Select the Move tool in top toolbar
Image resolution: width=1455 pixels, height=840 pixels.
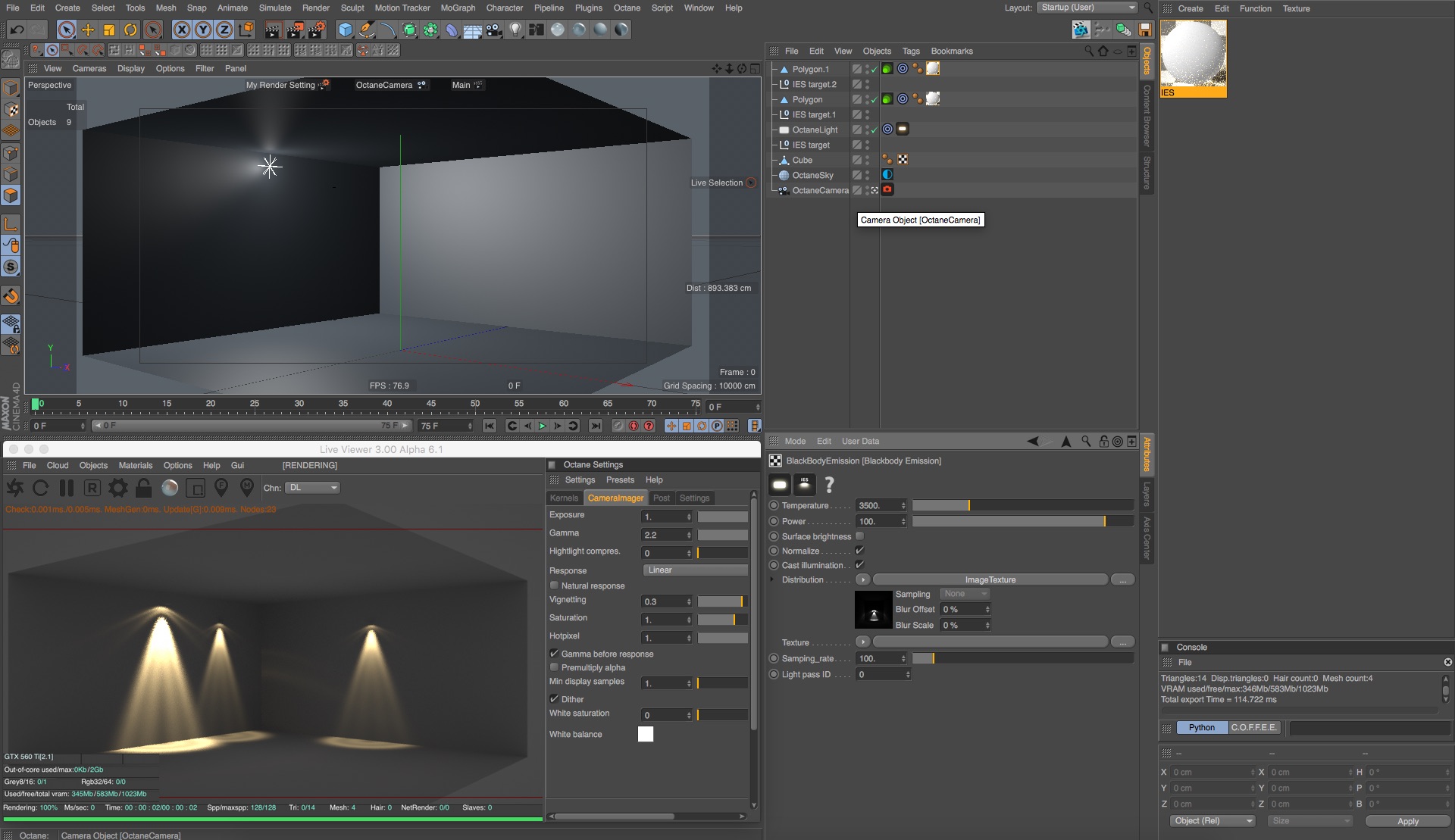88,30
